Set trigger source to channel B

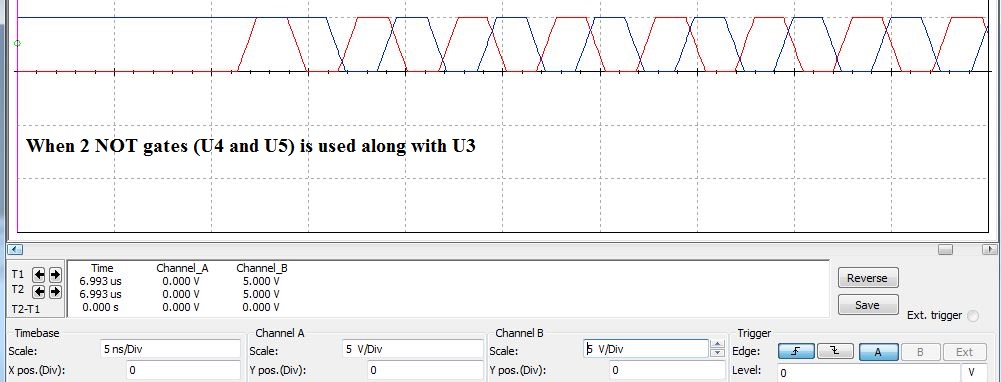921,351
